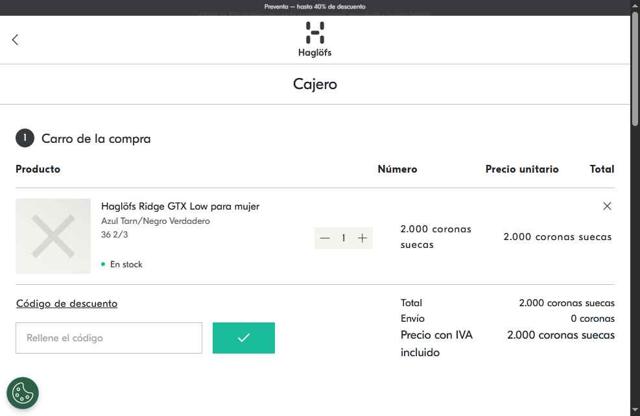Click the promo banner 'Preventa — hasta 40% de descuento'

click(x=315, y=7)
